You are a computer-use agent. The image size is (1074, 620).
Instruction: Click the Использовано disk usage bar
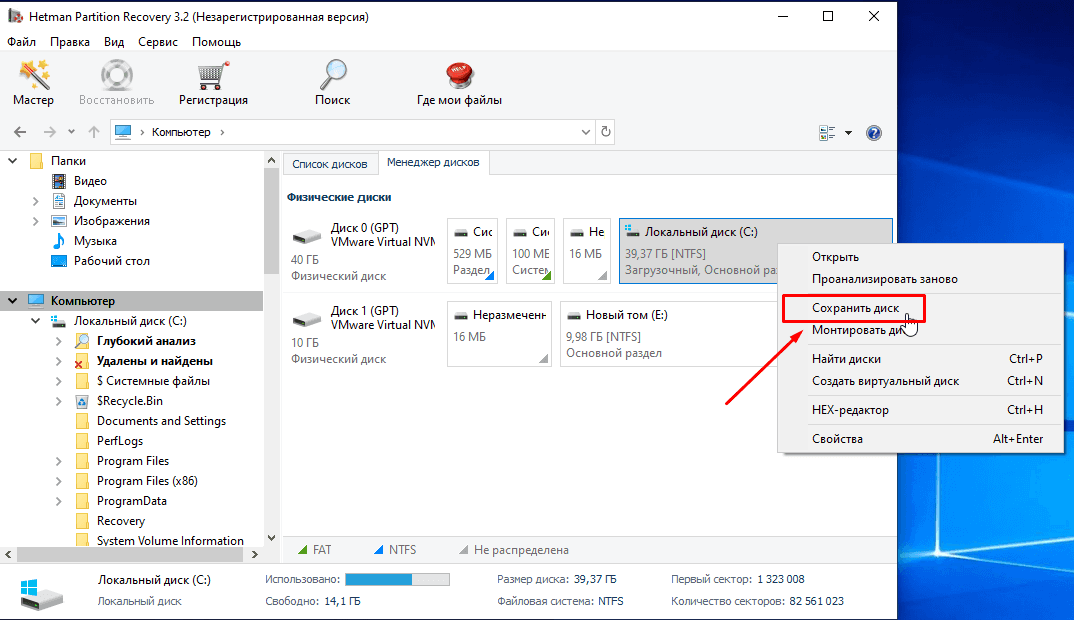click(x=397, y=580)
